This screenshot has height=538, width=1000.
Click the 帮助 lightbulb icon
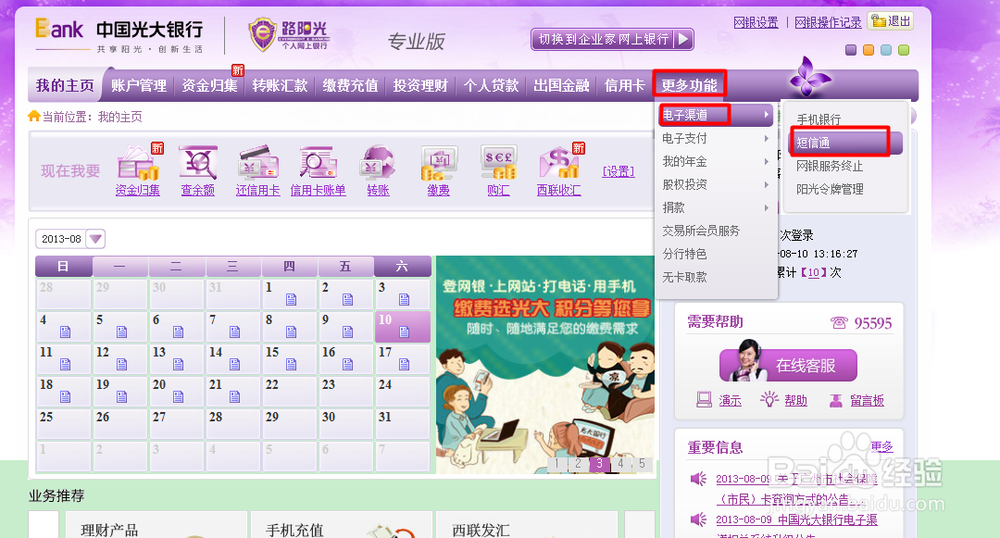pos(769,400)
